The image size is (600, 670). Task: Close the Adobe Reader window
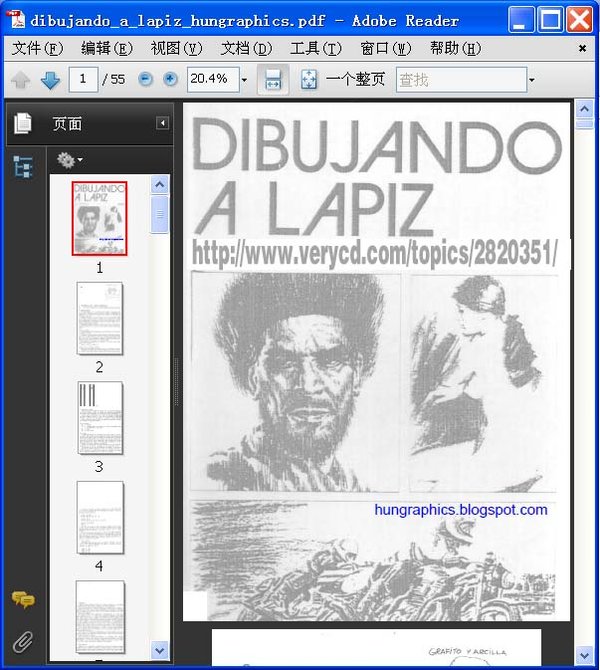(579, 20)
